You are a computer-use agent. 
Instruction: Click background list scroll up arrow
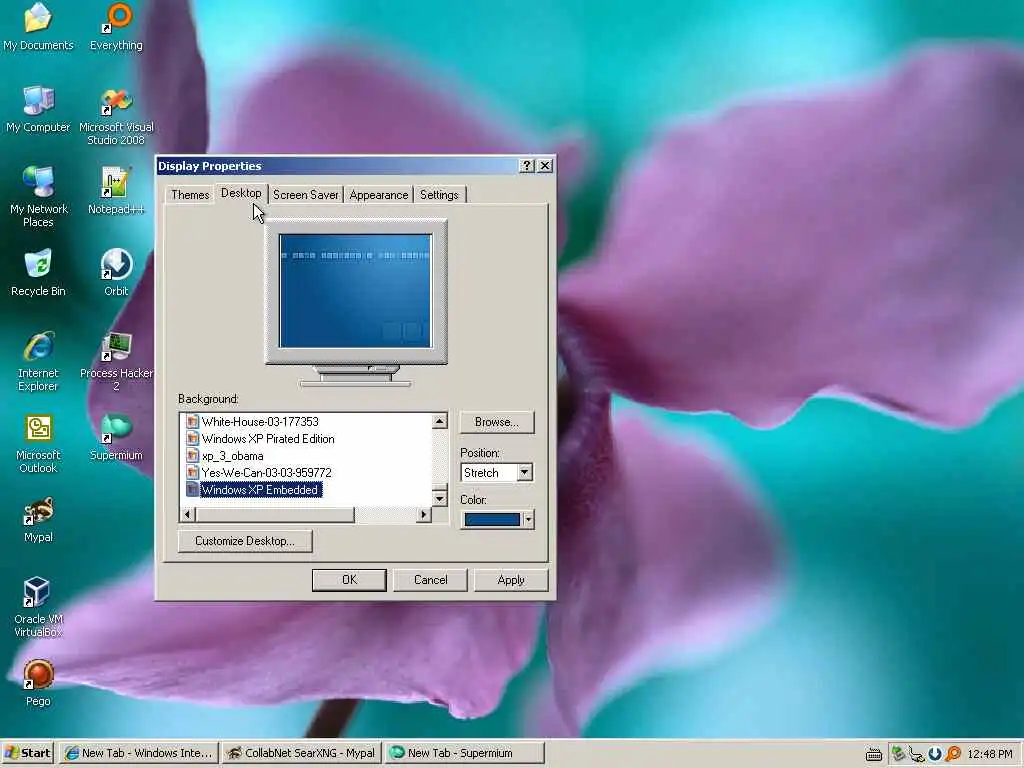click(x=440, y=421)
